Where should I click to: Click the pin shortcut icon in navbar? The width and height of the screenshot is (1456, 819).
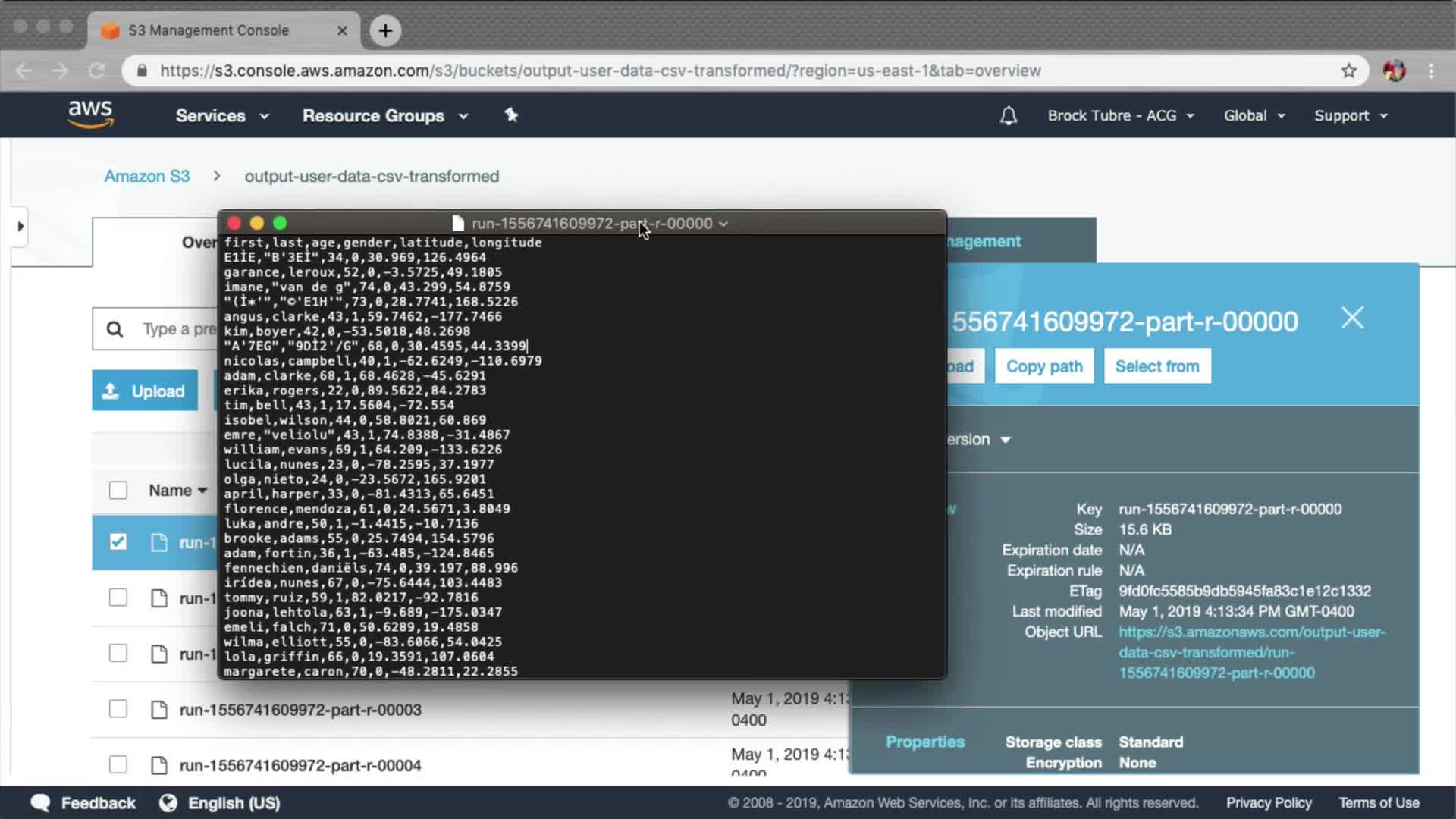click(x=511, y=115)
